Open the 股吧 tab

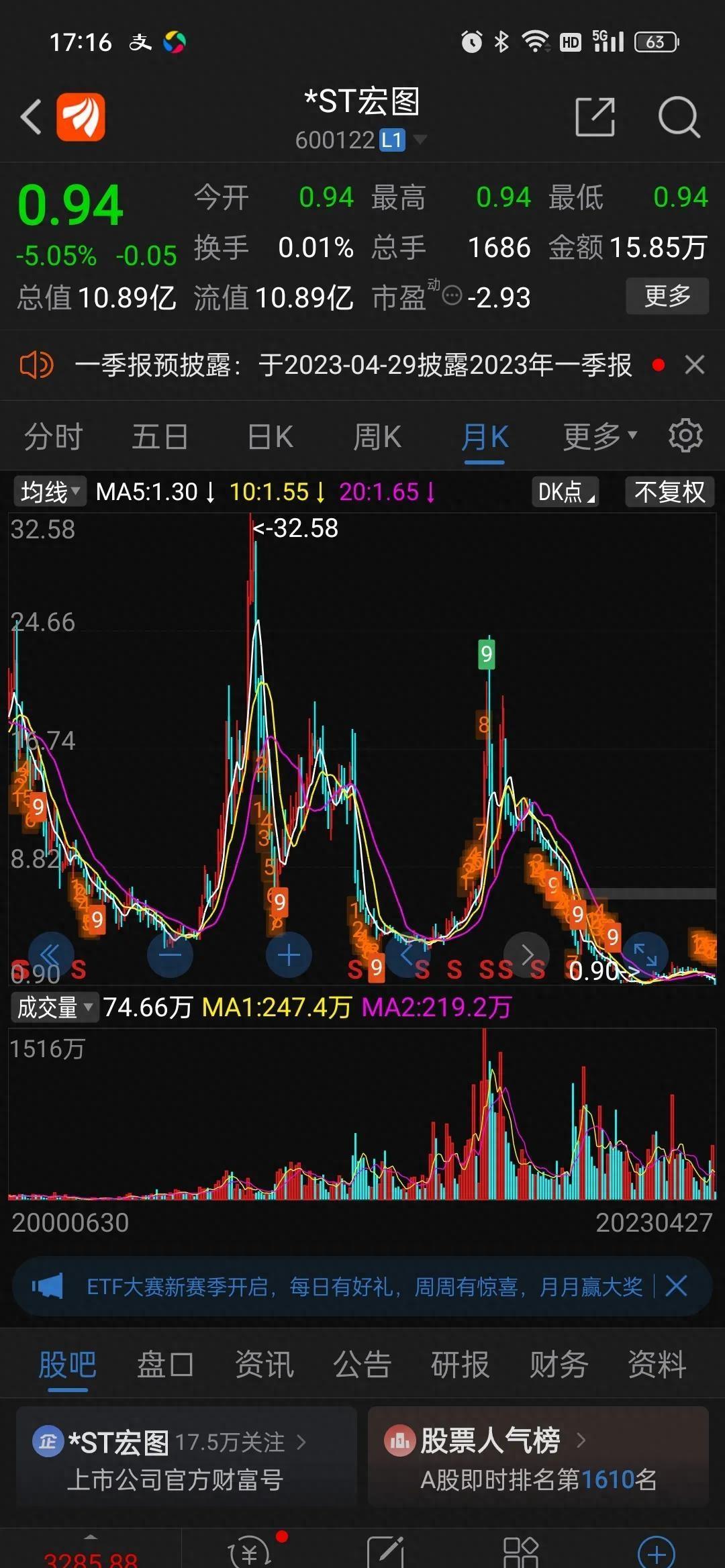point(67,1365)
